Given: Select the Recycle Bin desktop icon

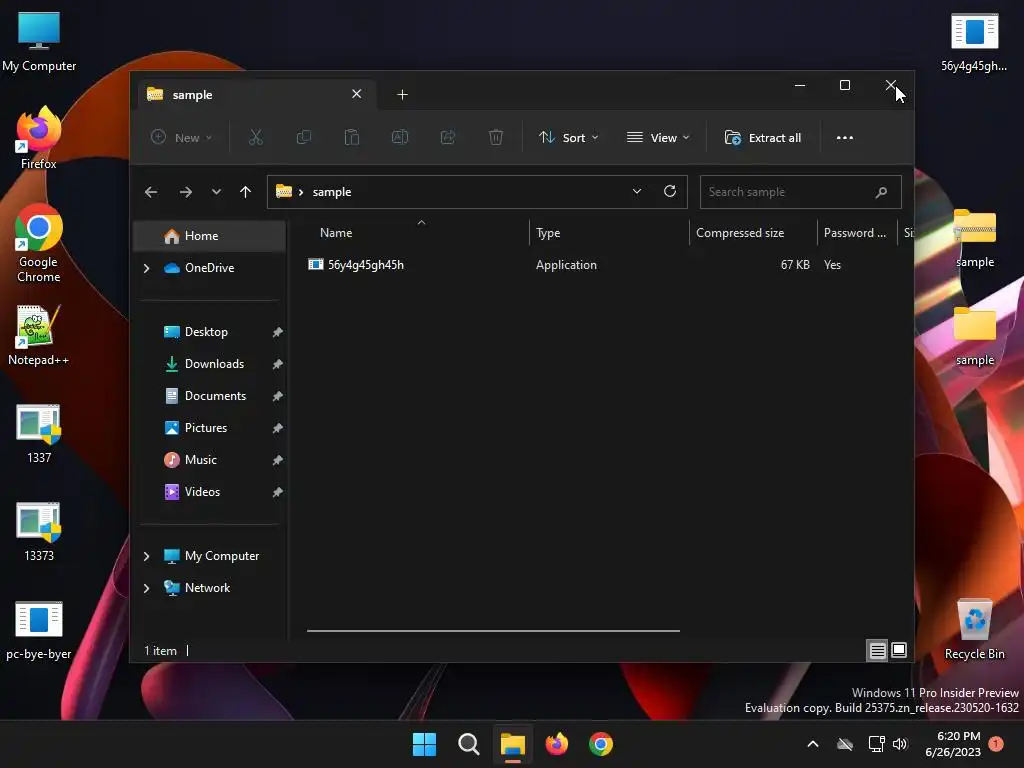Looking at the screenshot, I should [974, 630].
